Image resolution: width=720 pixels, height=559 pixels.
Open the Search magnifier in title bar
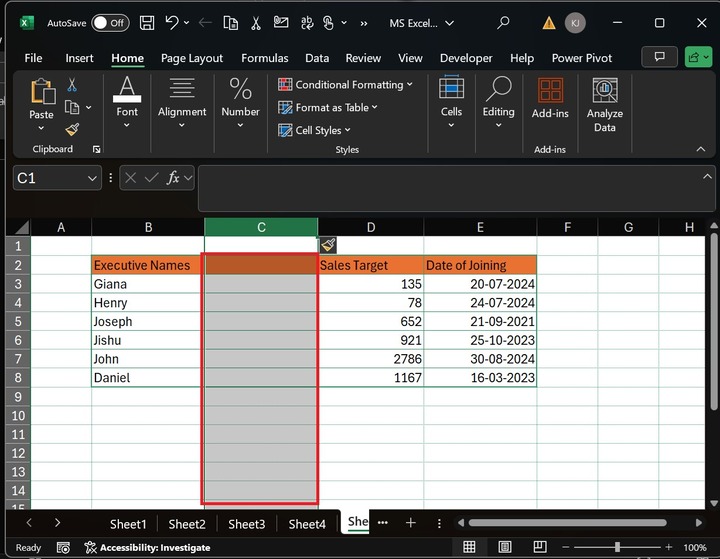502,22
